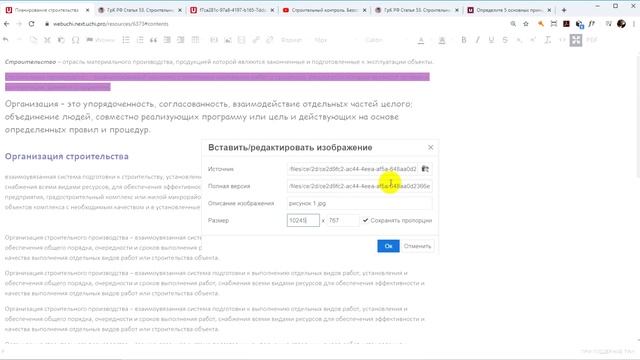Decrease the paragraph indent
The image size is (640, 360).
pos(167,40)
